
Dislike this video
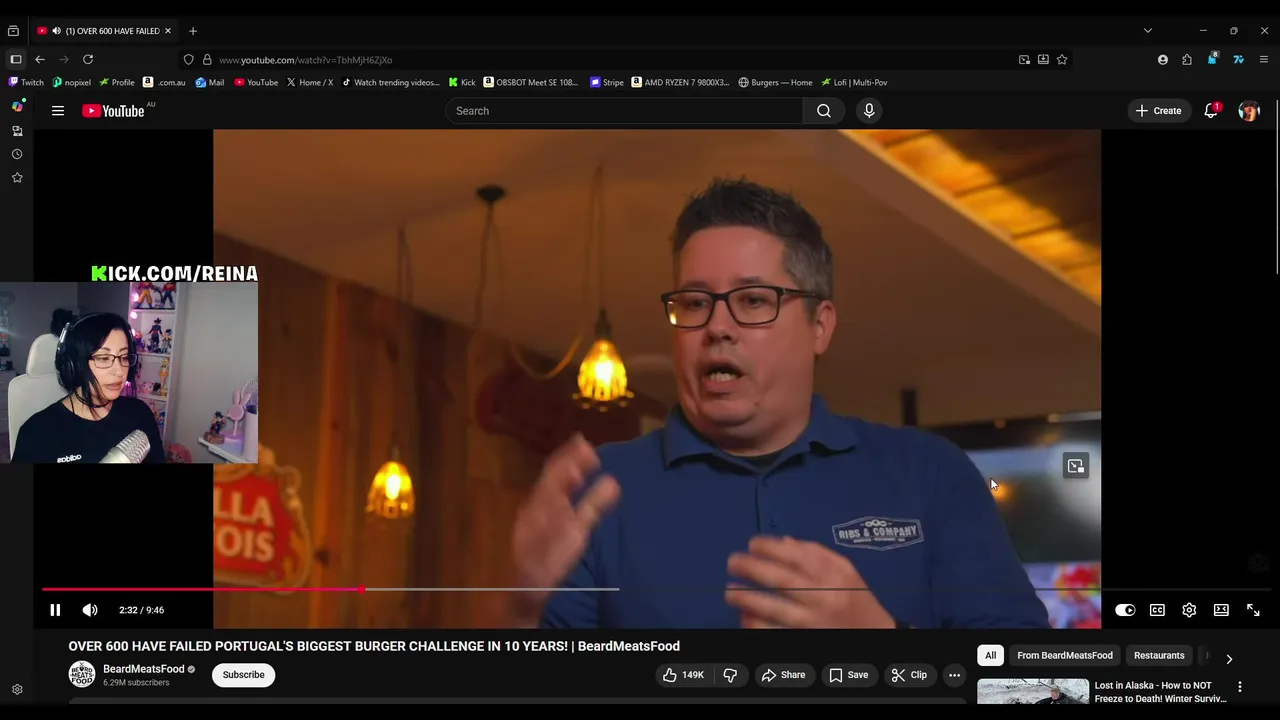(x=730, y=675)
